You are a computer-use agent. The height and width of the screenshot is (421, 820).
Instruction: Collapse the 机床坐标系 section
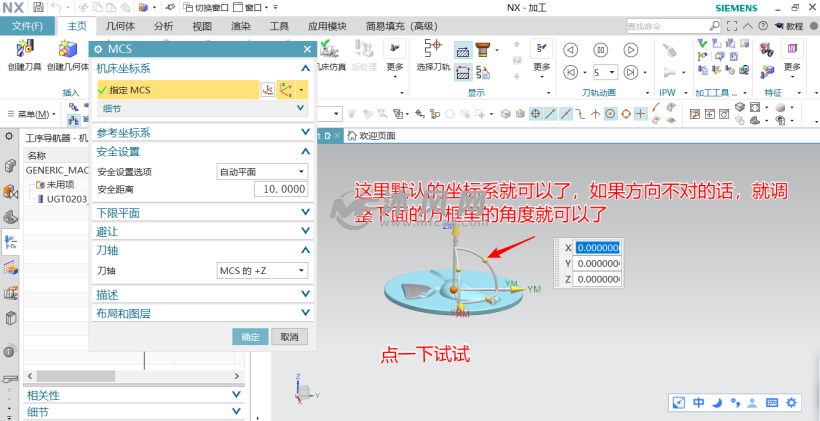[x=305, y=68]
